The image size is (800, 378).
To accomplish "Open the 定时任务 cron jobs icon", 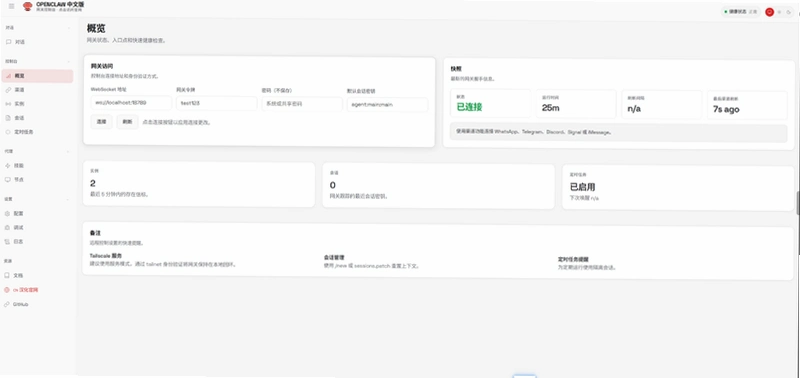I will pos(8,132).
